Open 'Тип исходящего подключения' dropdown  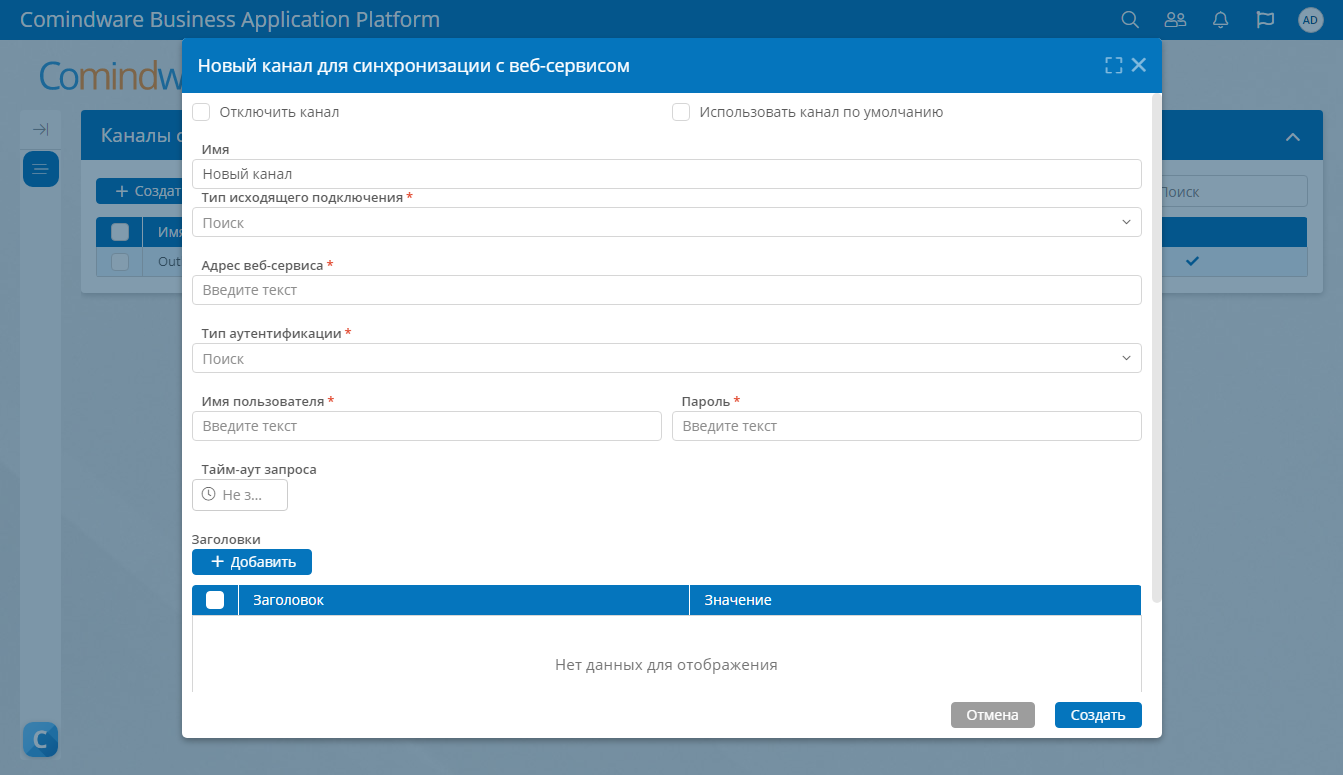pyautogui.click(x=666, y=222)
